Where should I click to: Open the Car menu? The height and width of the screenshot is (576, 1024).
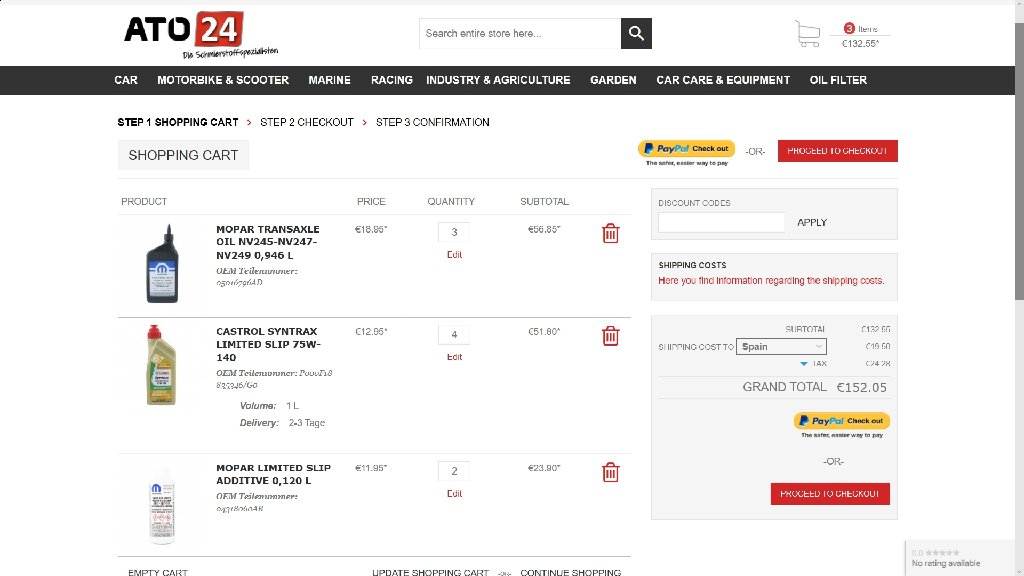point(126,80)
